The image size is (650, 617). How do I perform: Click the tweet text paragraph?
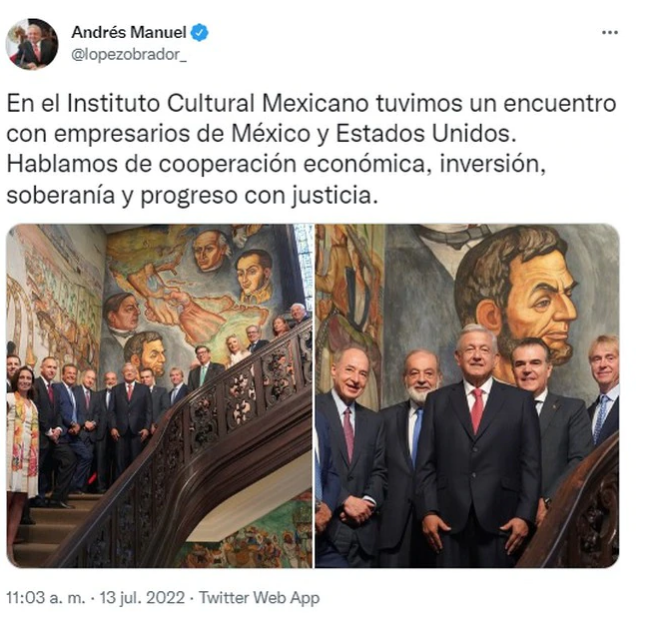311,149
